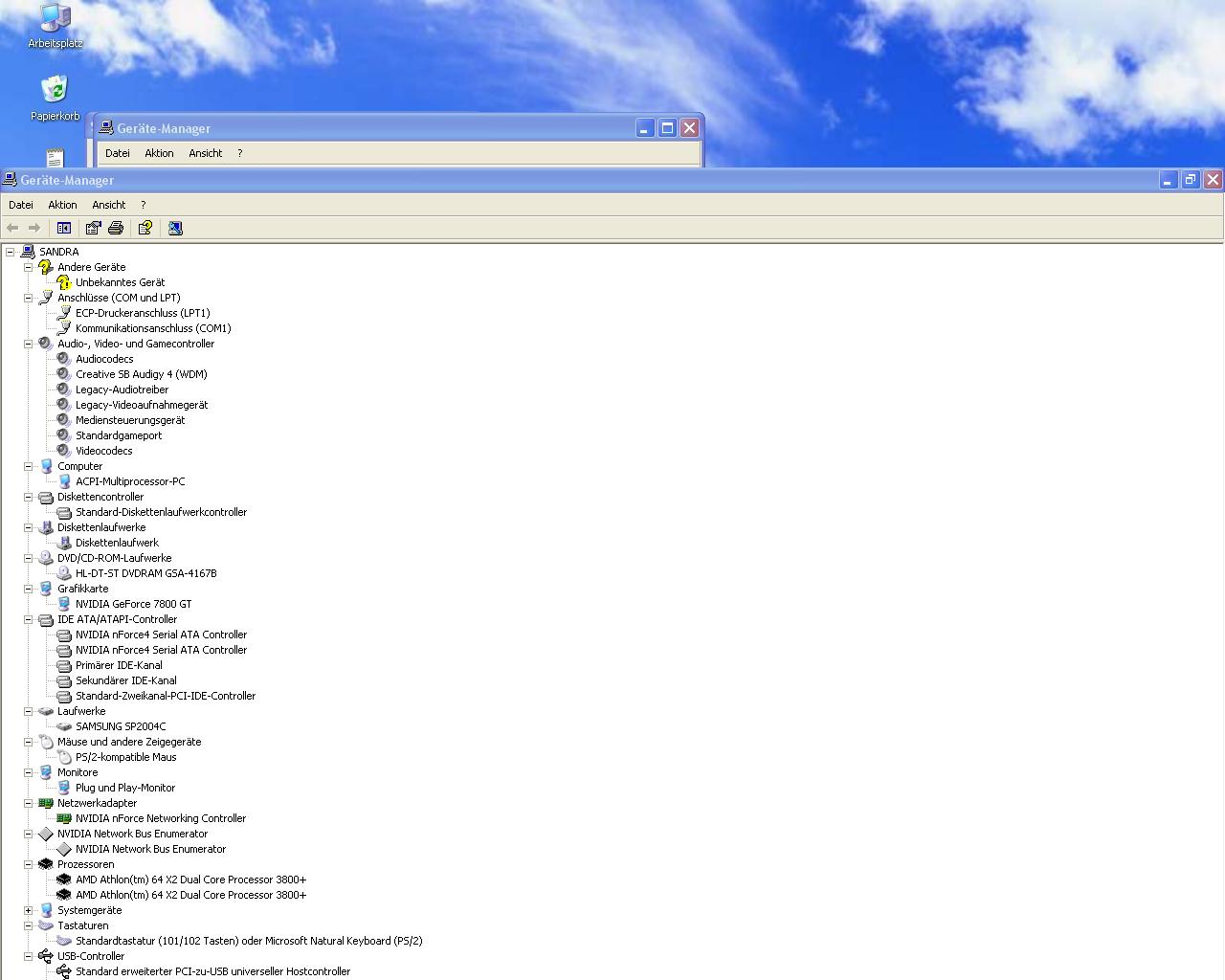Click the network card icon of nForce Networking Controller
1225x980 pixels.
pos(64,818)
